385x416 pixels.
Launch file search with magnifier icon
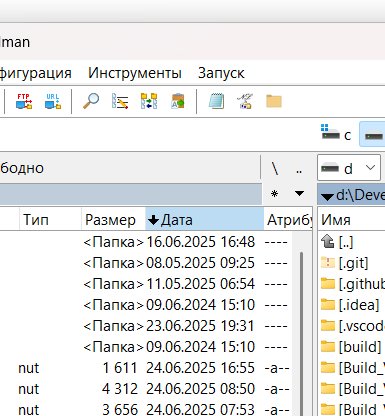[x=91, y=101]
